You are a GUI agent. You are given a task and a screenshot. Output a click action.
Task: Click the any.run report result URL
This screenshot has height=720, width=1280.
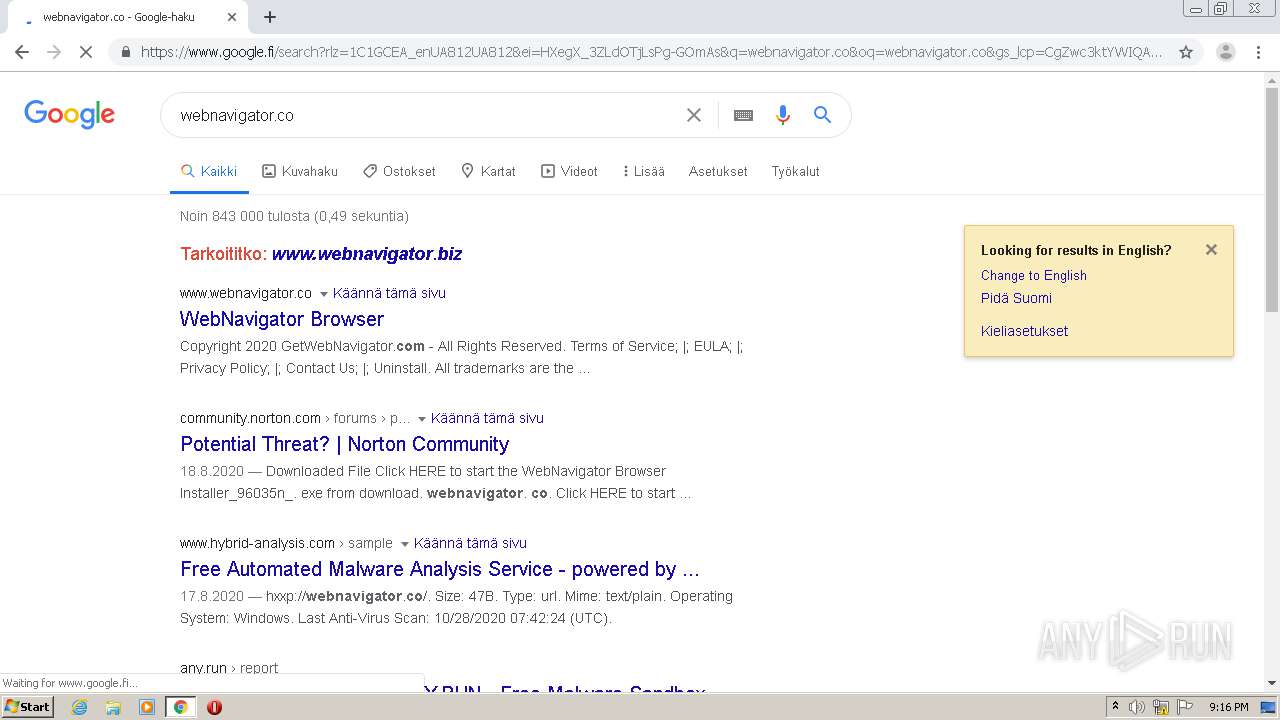pos(229,668)
